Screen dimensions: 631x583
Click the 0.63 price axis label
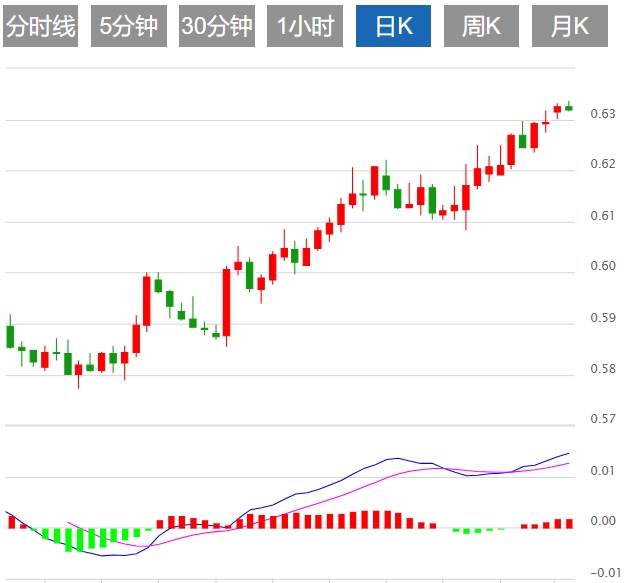(603, 114)
